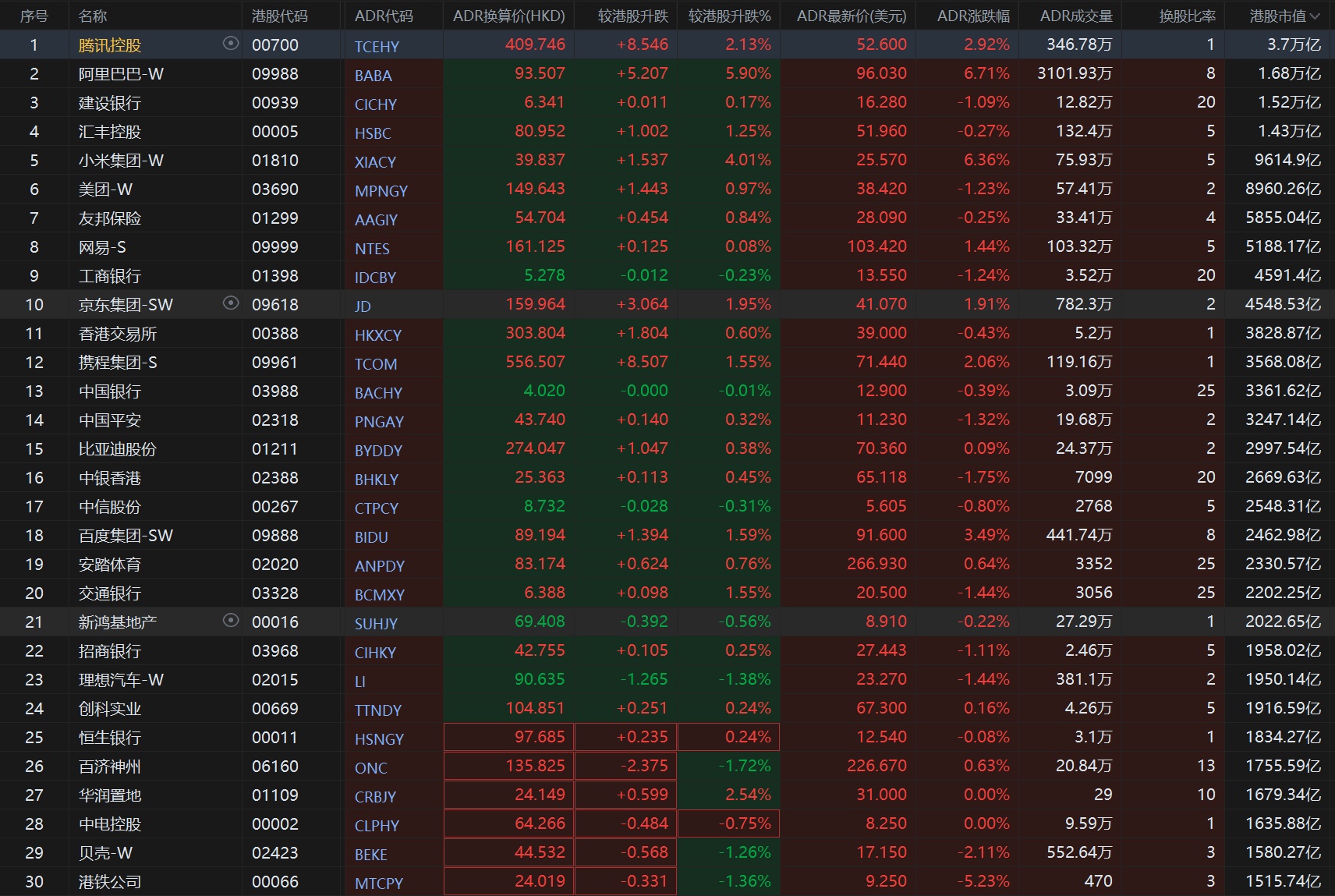Open the BYDDY ADR code
The image size is (1335, 896).
pyautogui.click(x=378, y=451)
